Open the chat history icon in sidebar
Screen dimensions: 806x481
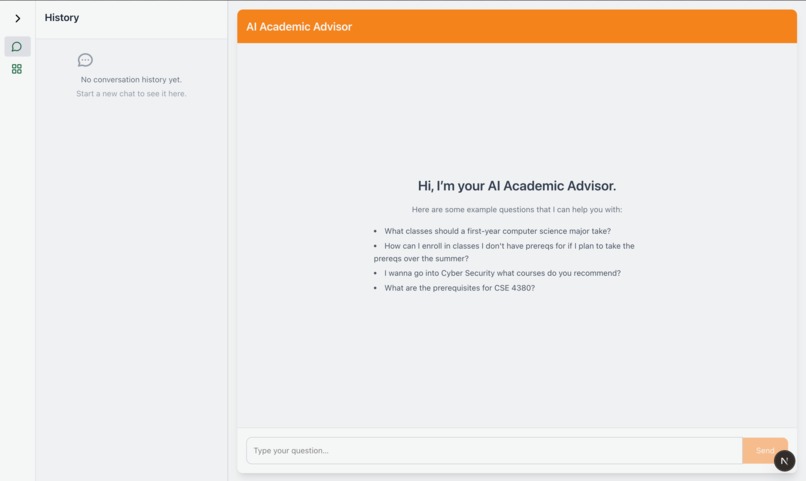[17, 47]
